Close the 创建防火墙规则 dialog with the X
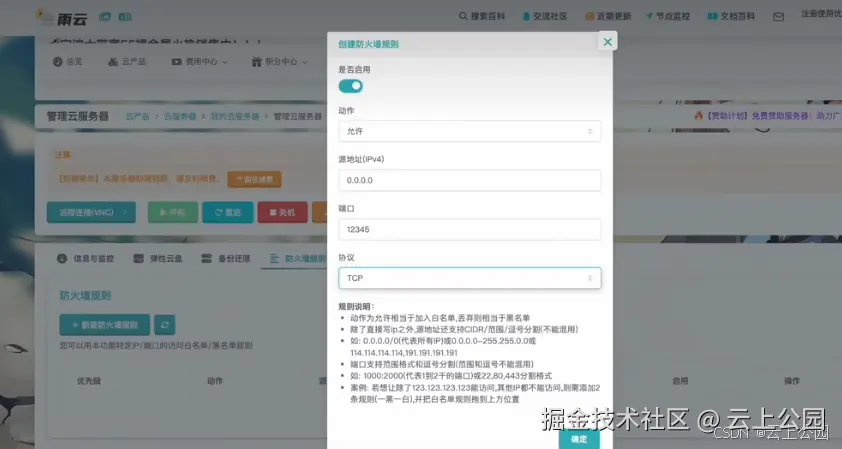The width and height of the screenshot is (842, 449). pos(607,41)
